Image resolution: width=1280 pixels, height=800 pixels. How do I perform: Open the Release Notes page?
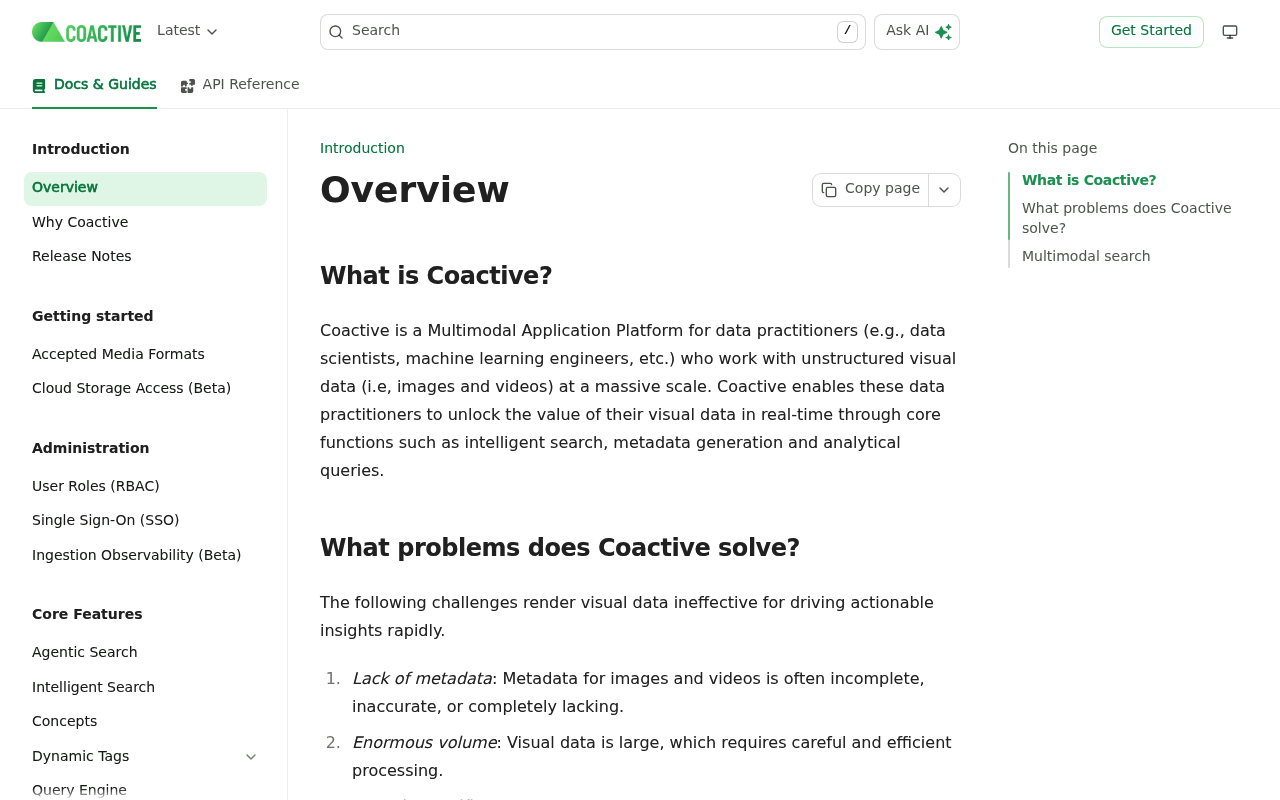pos(145,257)
